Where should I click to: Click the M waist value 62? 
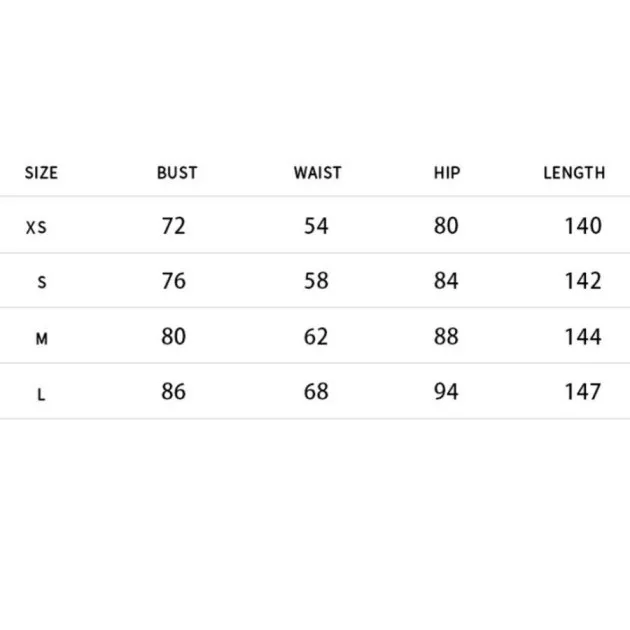coord(316,336)
